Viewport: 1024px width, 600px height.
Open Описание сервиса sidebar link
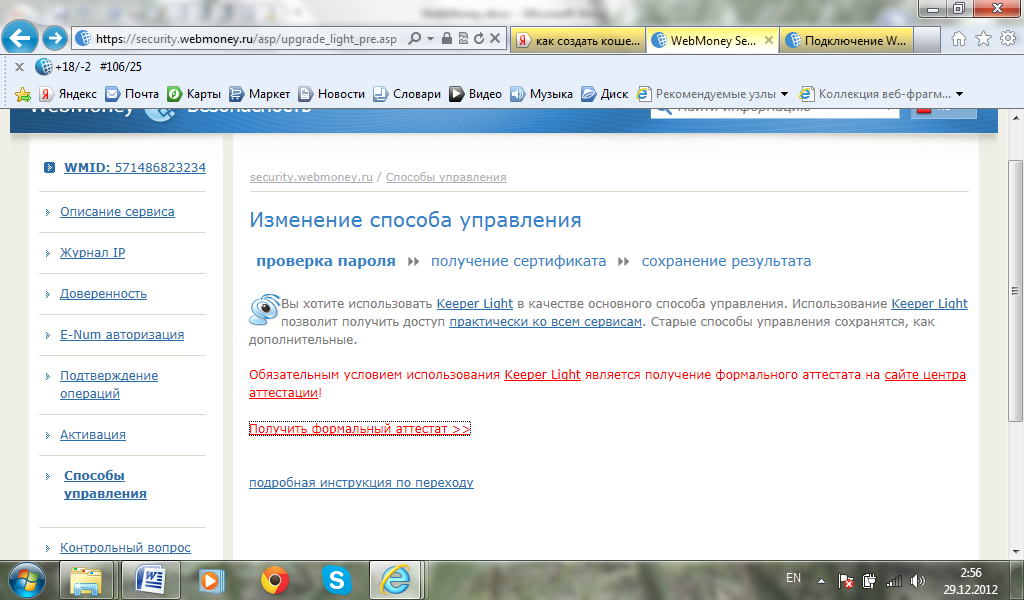(x=117, y=212)
